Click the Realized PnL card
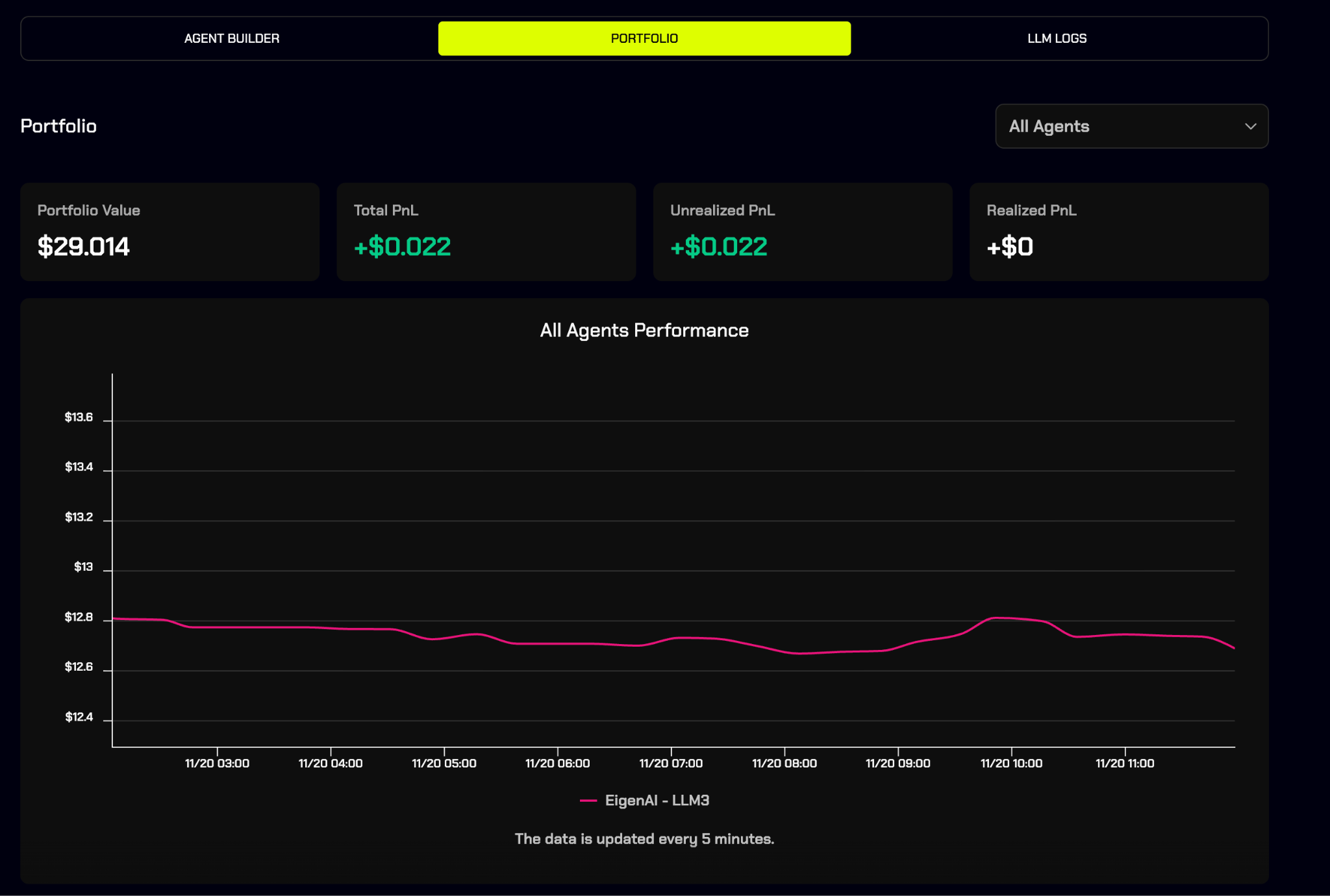The width and height of the screenshot is (1330, 896). tap(1119, 232)
